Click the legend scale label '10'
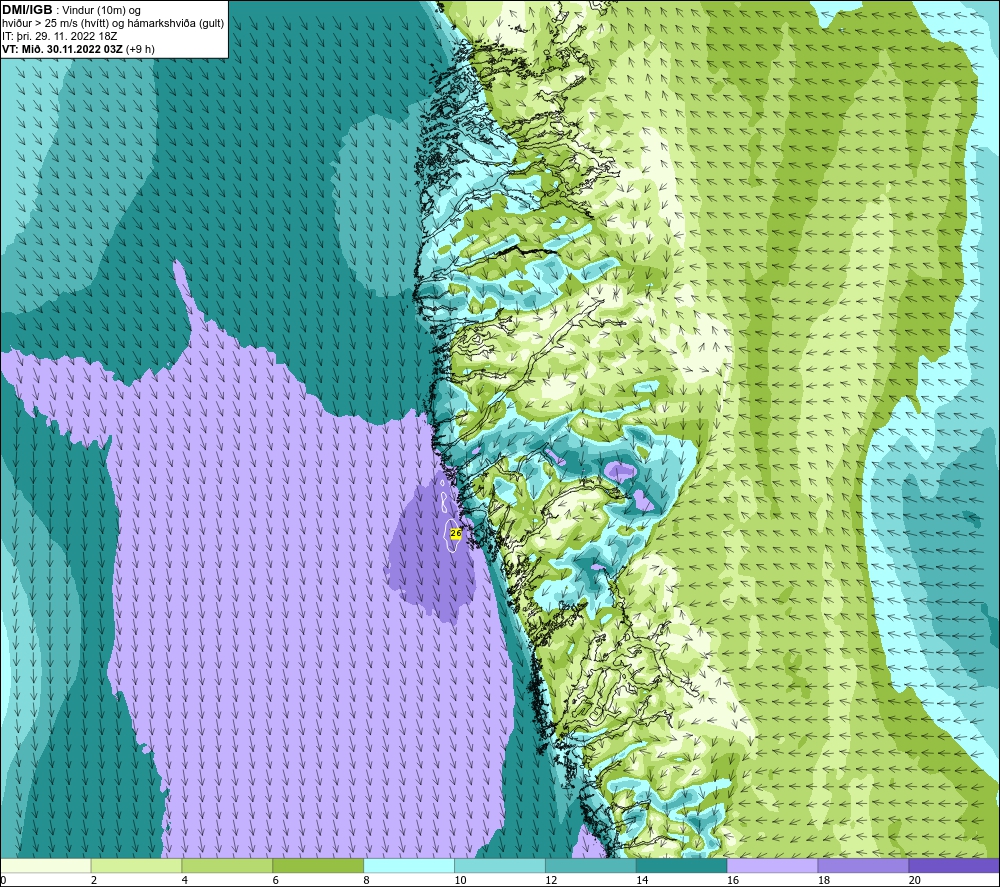The width and height of the screenshot is (1000, 887). tap(460, 880)
